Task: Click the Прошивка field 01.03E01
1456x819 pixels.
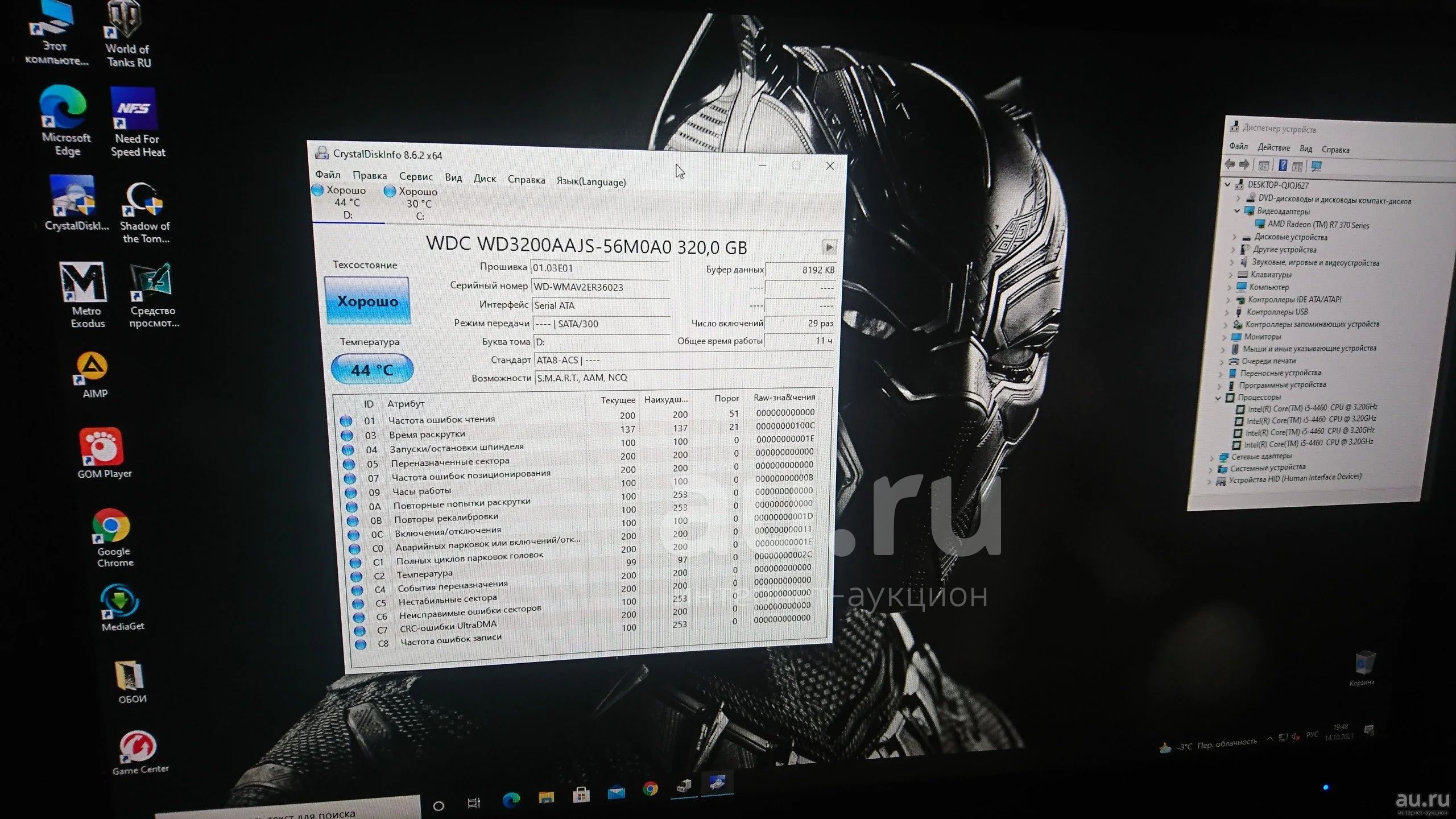Action: 599,268
